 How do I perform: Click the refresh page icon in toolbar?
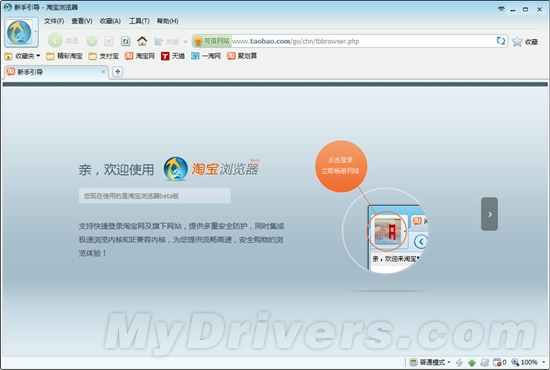tap(126, 41)
